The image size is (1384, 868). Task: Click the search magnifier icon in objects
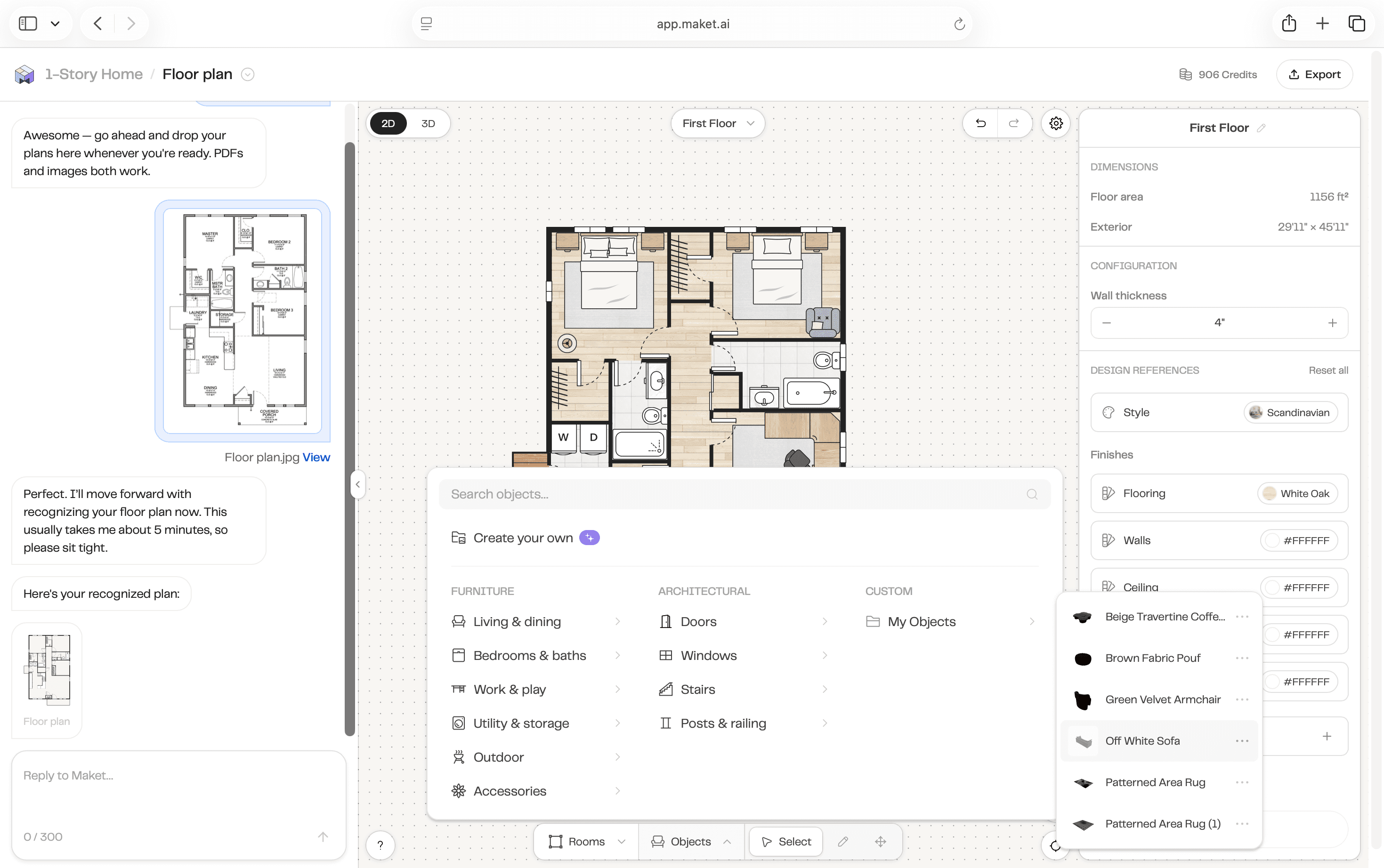[x=1032, y=494]
